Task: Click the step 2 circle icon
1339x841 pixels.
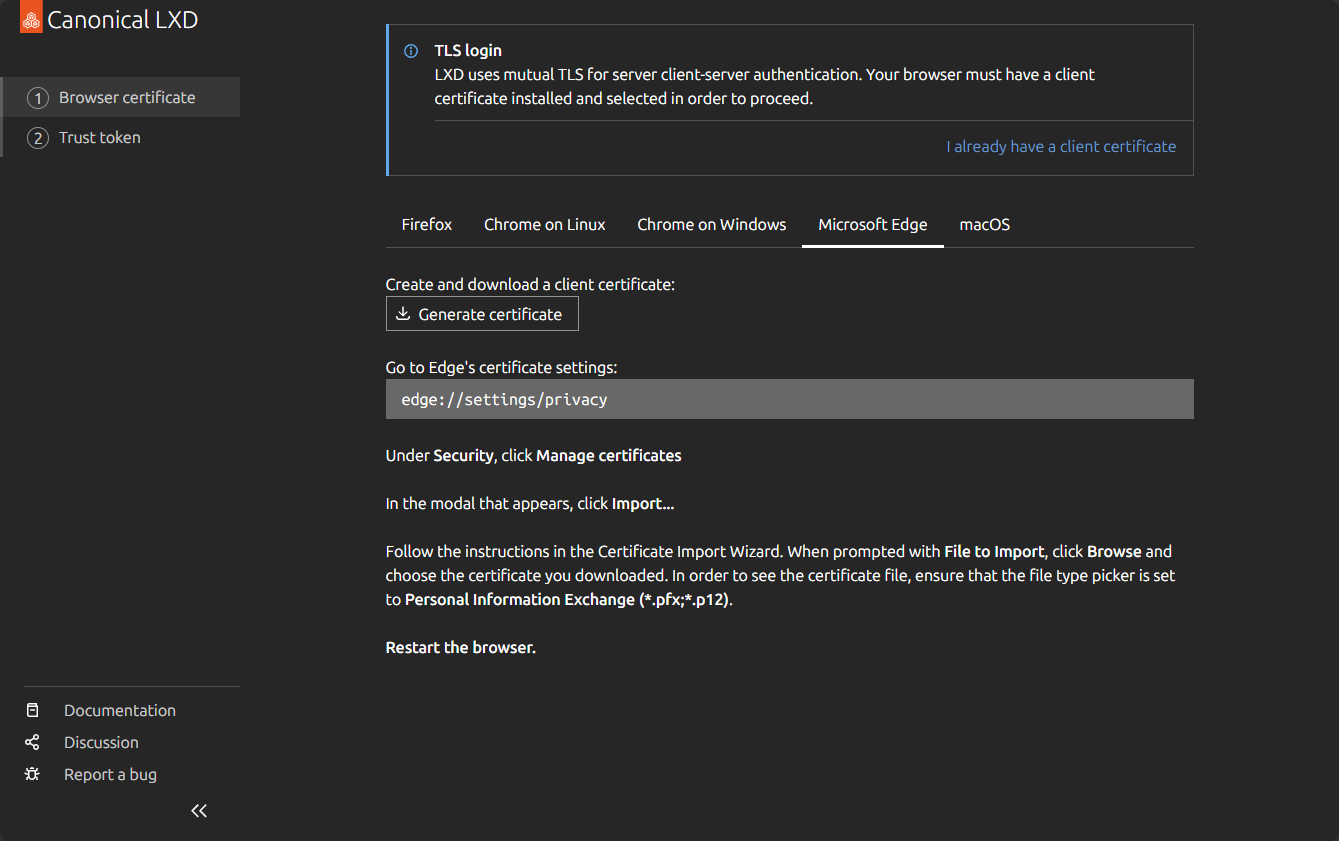Action: click(38, 138)
